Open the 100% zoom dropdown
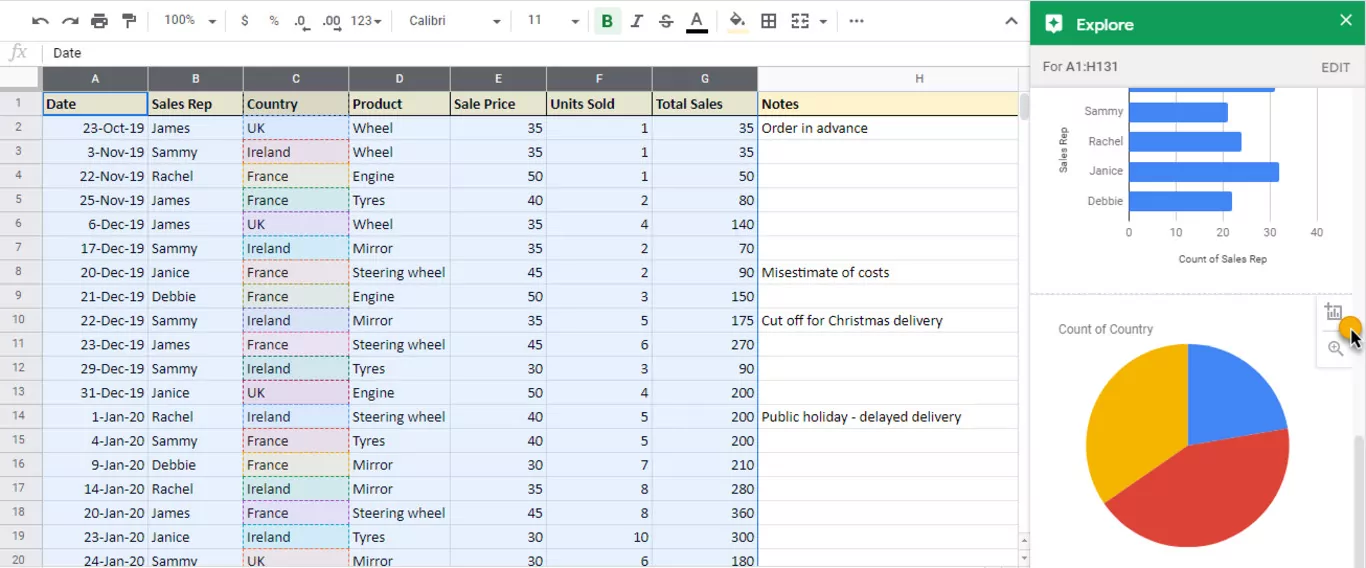The height and width of the screenshot is (568, 1366). pyautogui.click(x=190, y=21)
